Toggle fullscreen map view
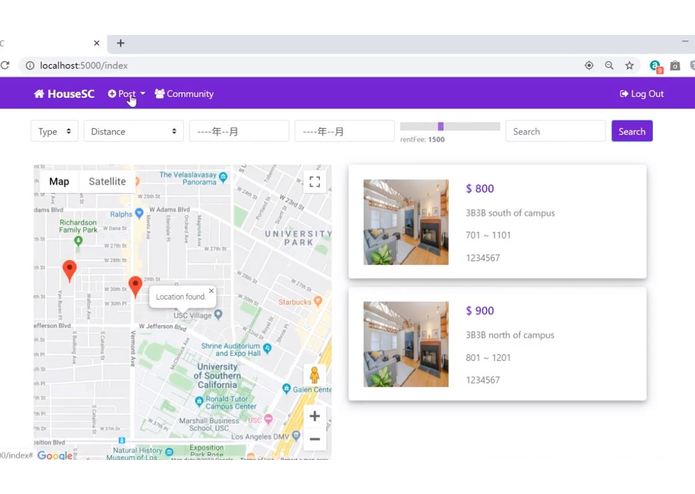Viewport: 695px width, 494px height. coord(315,182)
